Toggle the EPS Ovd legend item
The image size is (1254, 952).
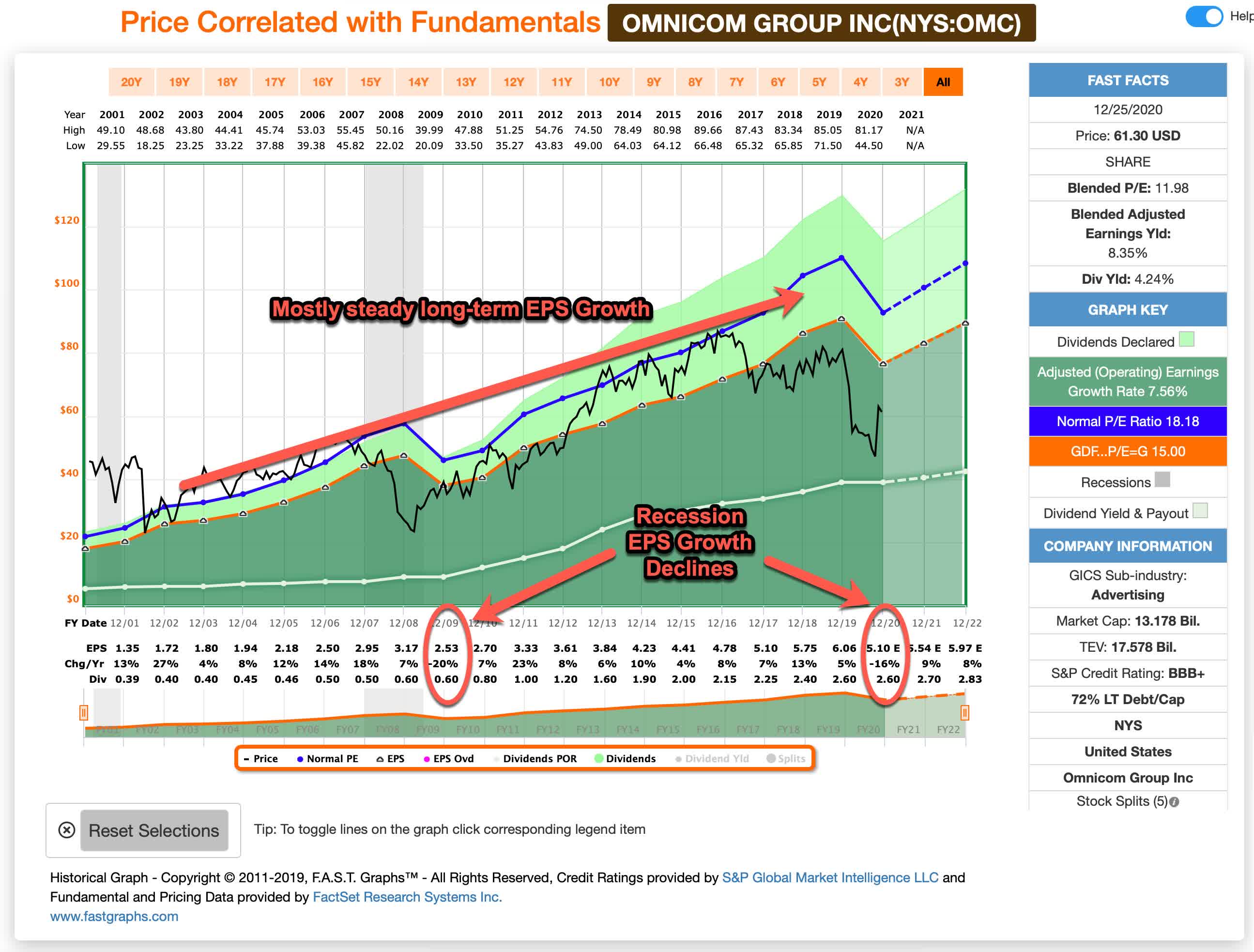449,759
